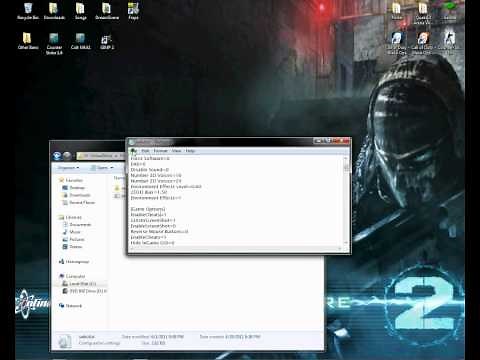Viewport: 480px width, 360px height.
Task: Select Downloads in Explorer Favorites
Action: coord(76,195)
